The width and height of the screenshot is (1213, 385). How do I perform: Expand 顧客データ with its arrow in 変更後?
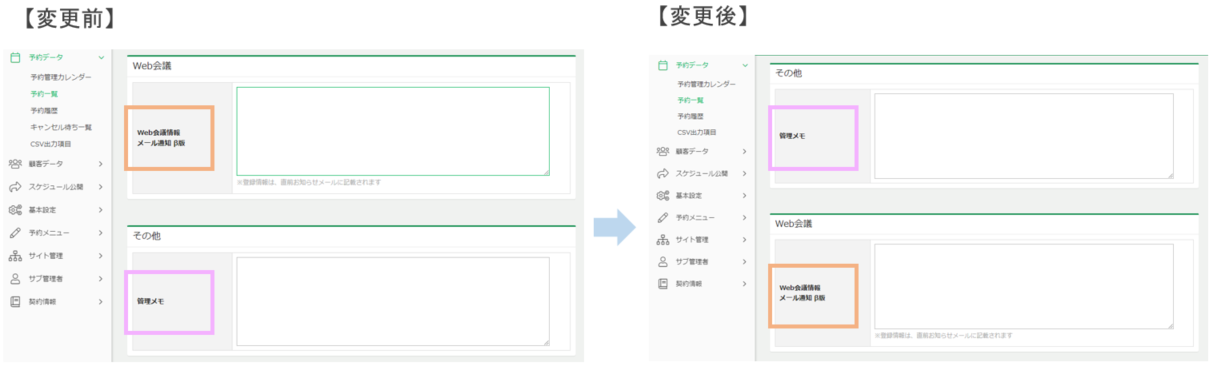[x=744, y=151]
